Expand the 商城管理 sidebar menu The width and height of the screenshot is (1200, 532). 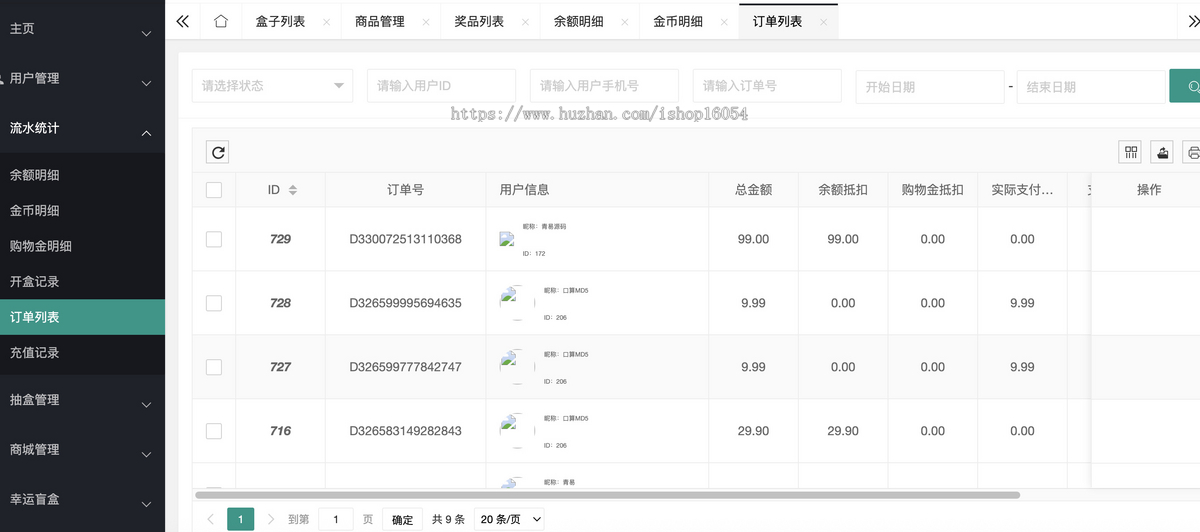pyautogui.click(x=82, y=450)
